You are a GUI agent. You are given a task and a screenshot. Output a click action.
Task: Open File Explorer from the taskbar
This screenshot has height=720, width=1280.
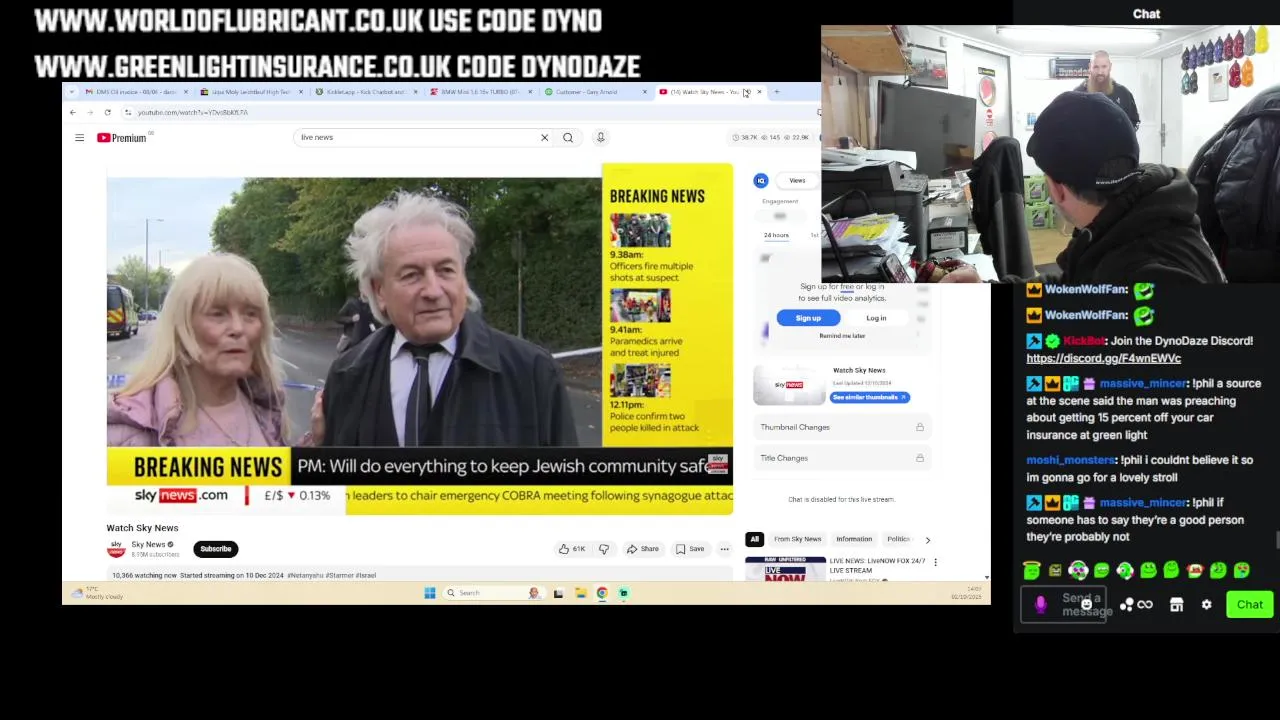(580, 593)
